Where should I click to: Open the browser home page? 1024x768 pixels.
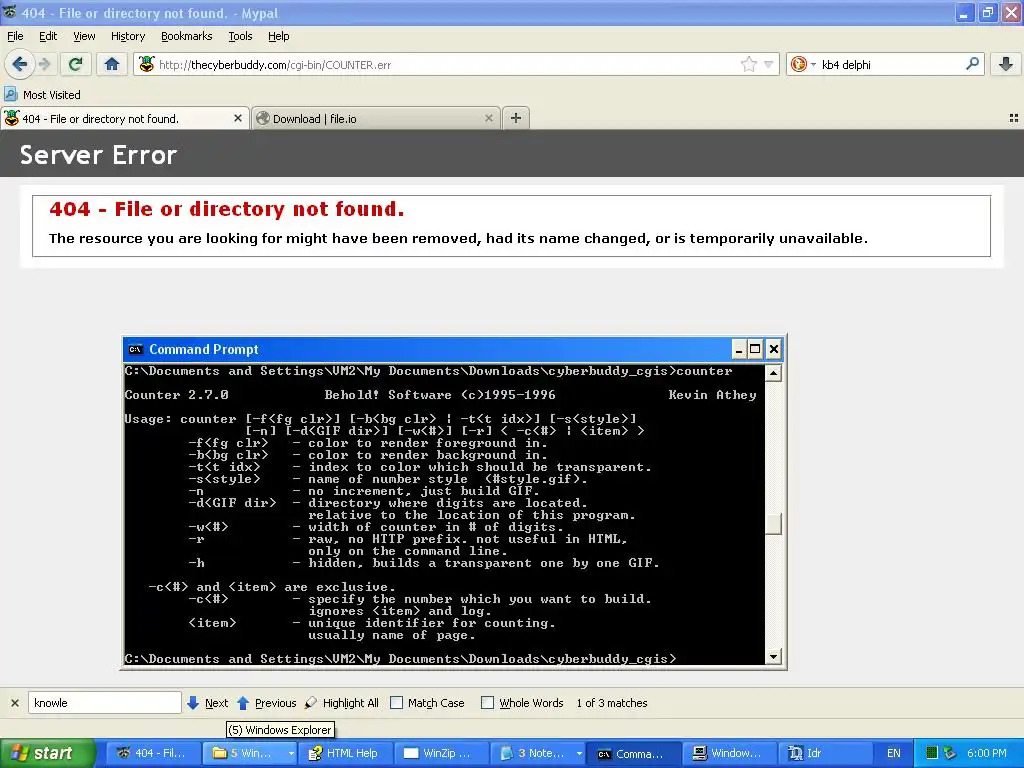[x=112, y=64]
